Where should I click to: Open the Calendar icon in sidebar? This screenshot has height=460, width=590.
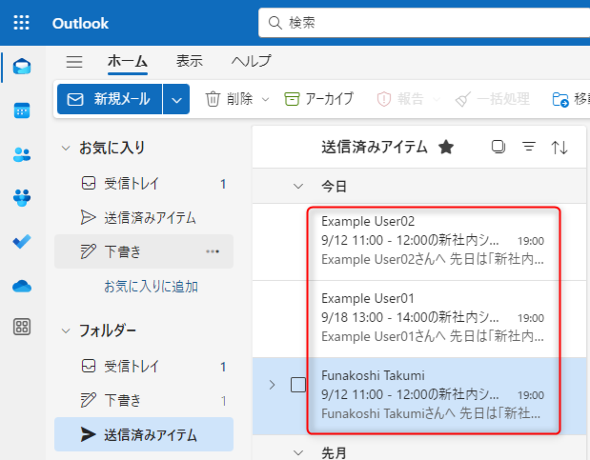pos(22,110)
